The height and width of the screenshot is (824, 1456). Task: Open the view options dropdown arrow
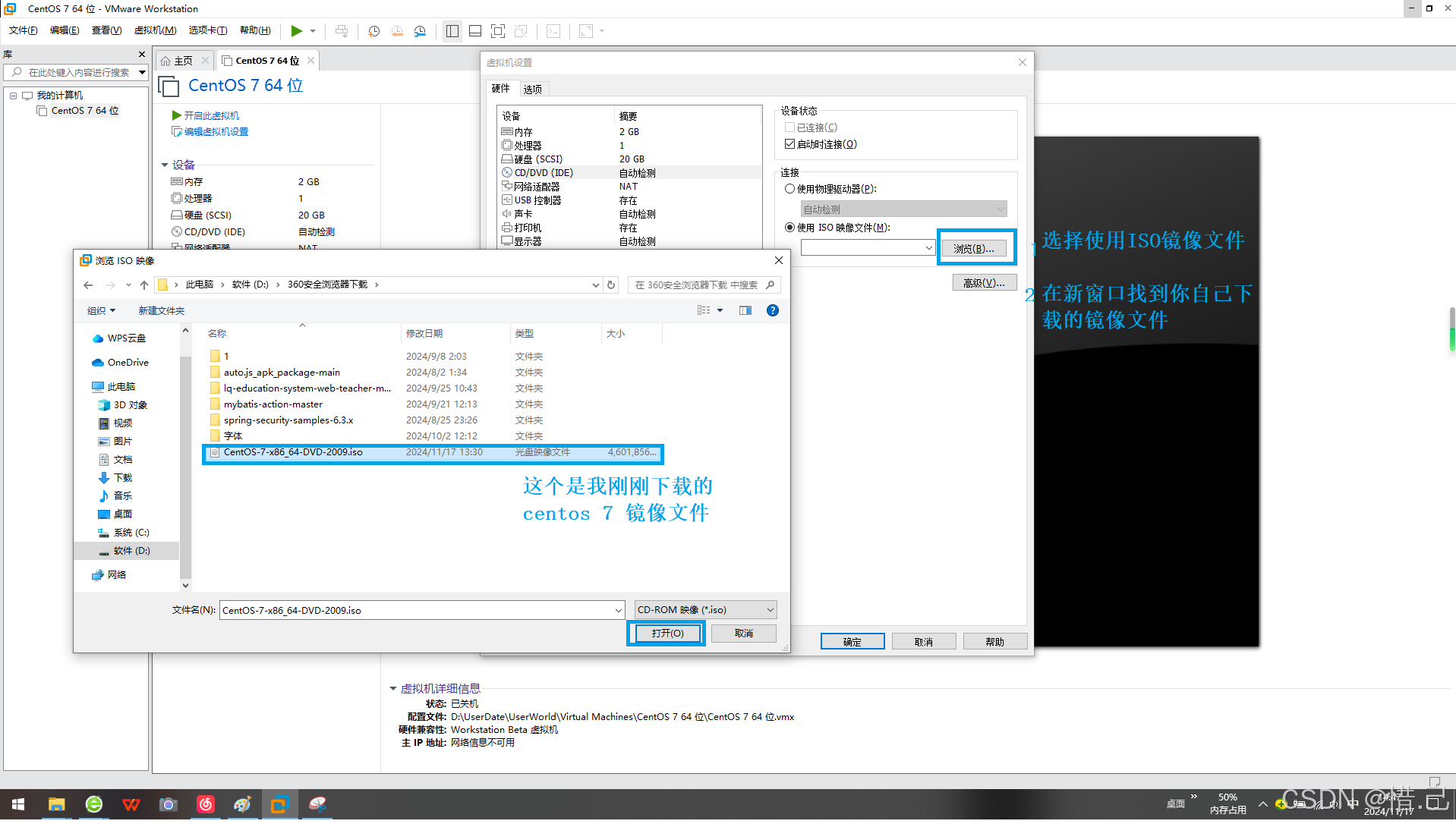(720, 310)
